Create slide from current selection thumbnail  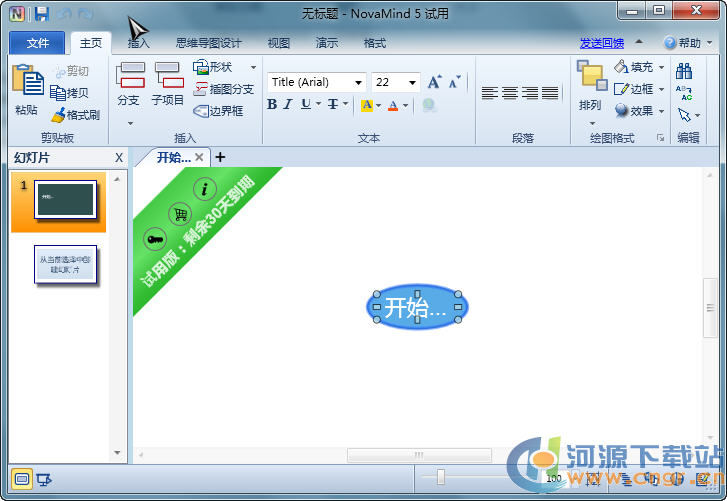click(x=65, y=264)
